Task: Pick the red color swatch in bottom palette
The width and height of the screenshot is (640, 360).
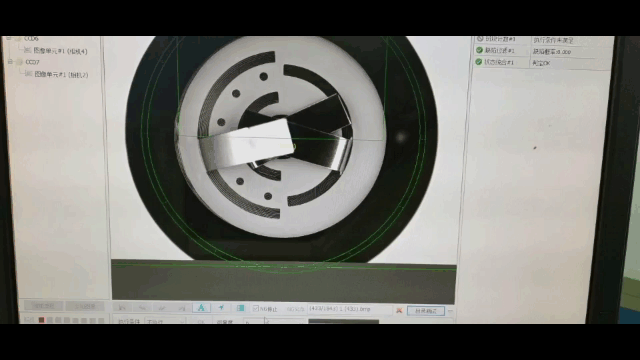Action: coord(41,320)
